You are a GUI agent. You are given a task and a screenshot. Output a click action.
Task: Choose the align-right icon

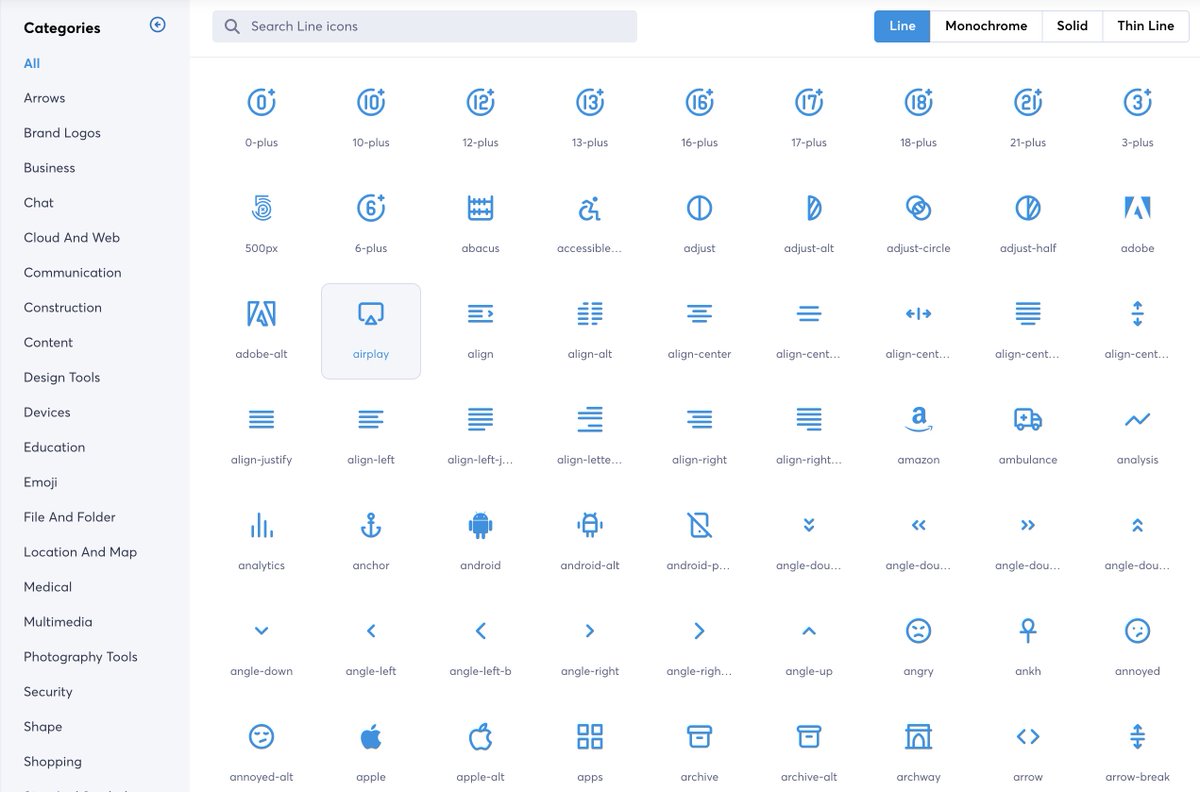[x=699, y=420]
